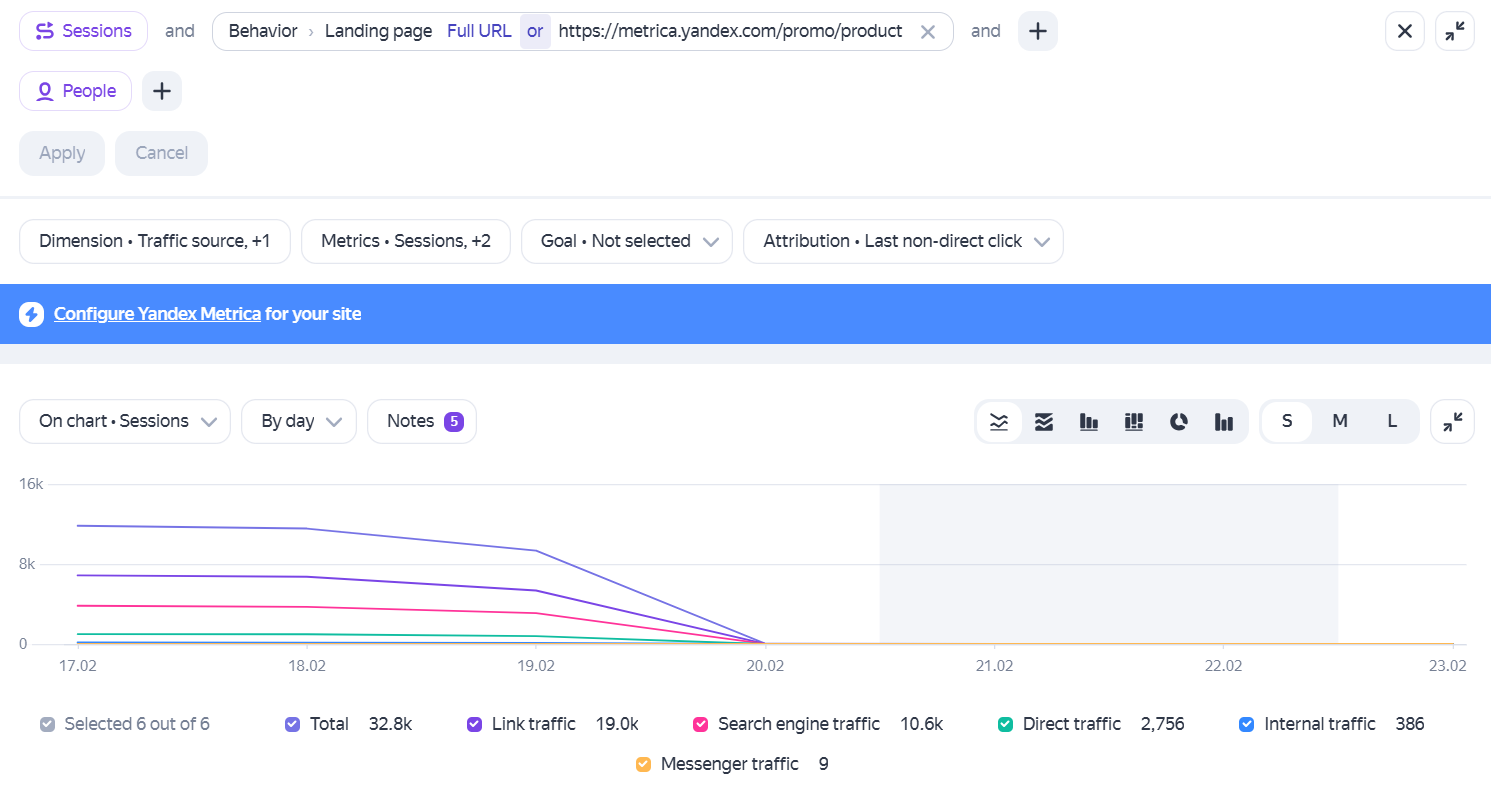The height and width of the screenshot is (788, 1491).
Task: Switch to stacked area chart icon
Action: coord(1044,422)
